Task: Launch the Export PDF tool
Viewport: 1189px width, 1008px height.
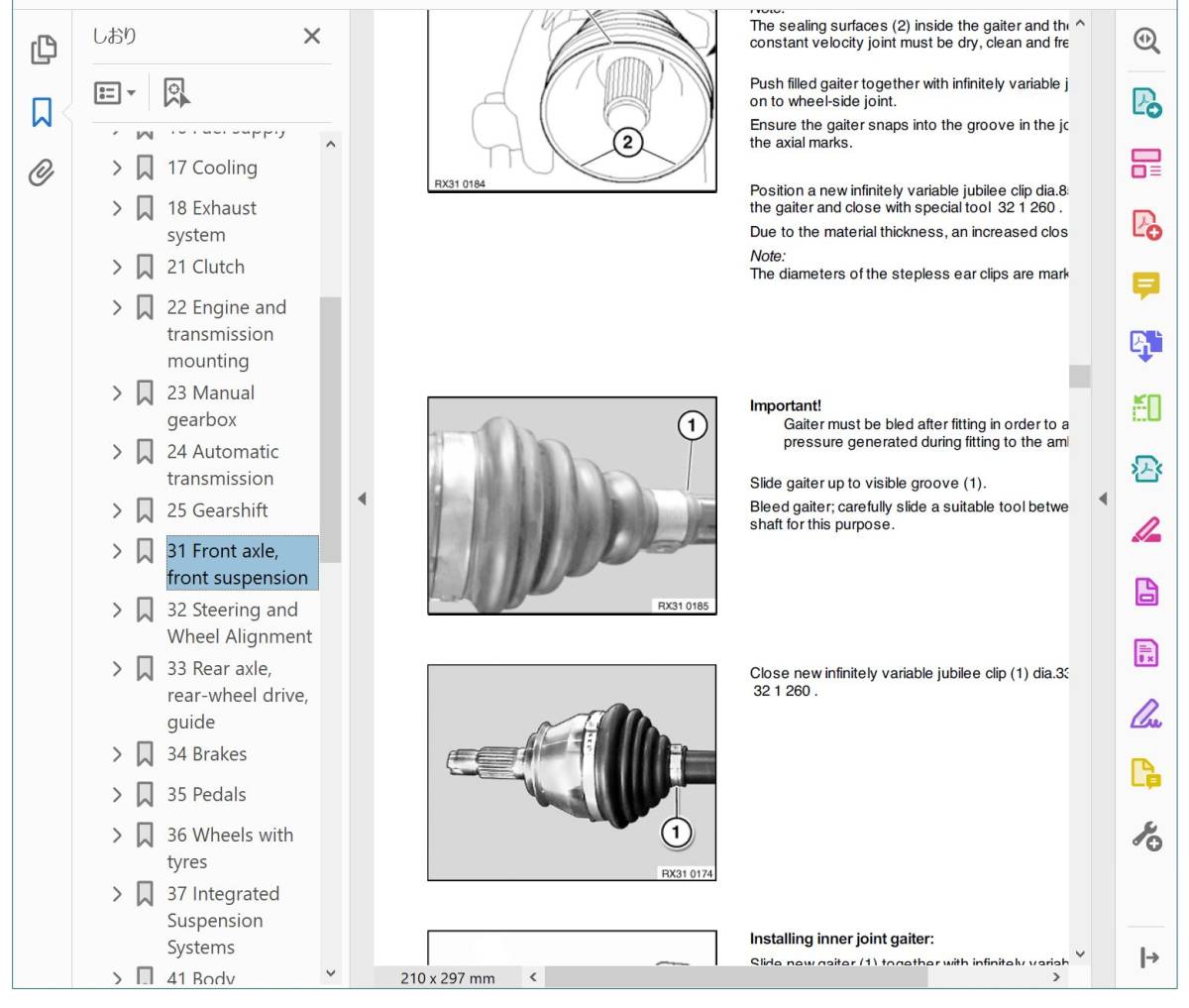Action: tap(1146, 102)
